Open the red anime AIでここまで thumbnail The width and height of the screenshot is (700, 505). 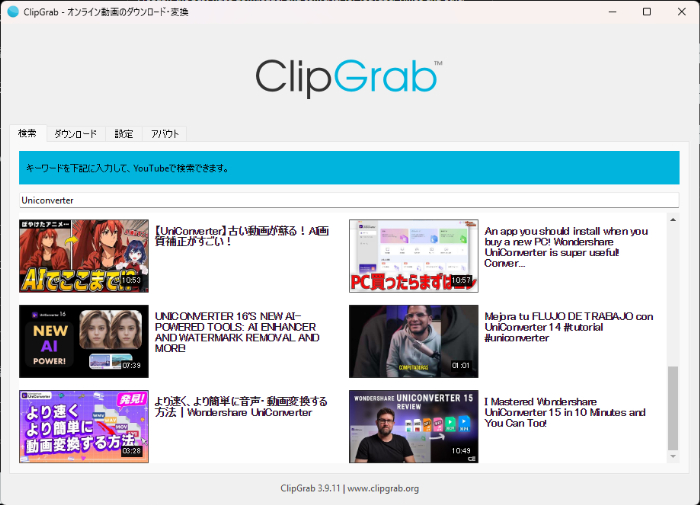click(84, 256)
